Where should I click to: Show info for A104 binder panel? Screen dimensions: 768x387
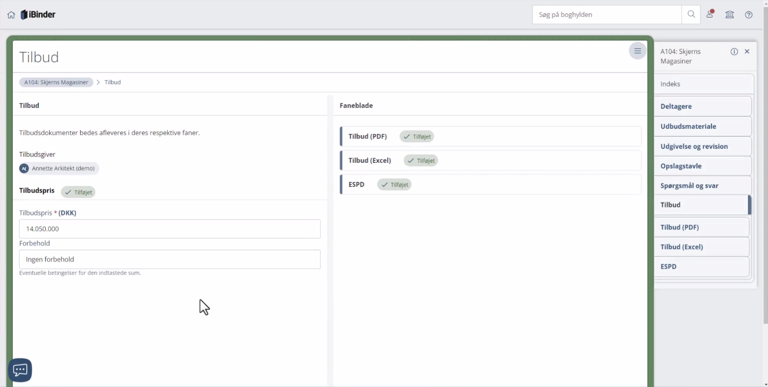tap(734, 51)
